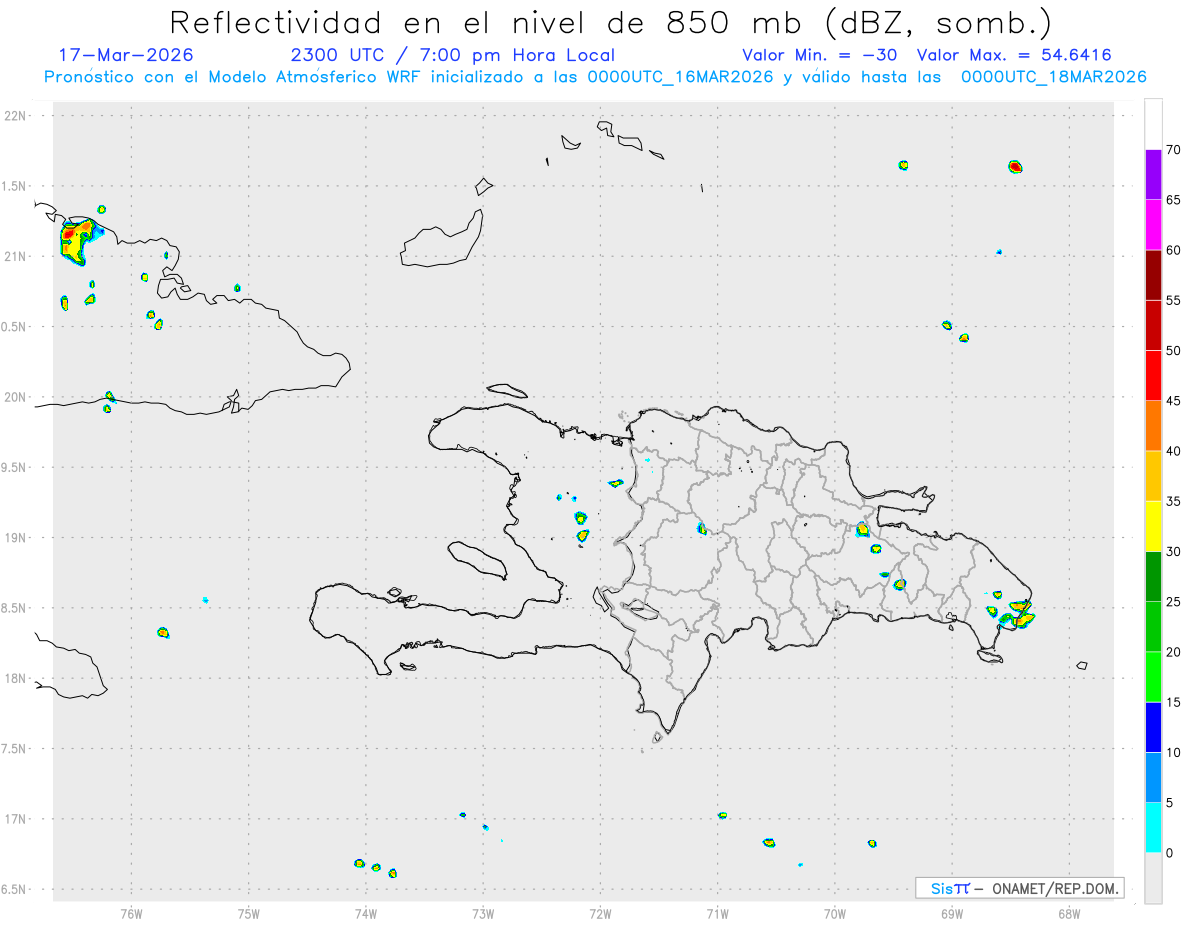Select the yellow 30–35 dBZ colorbar segment

tap(1153, 526)
